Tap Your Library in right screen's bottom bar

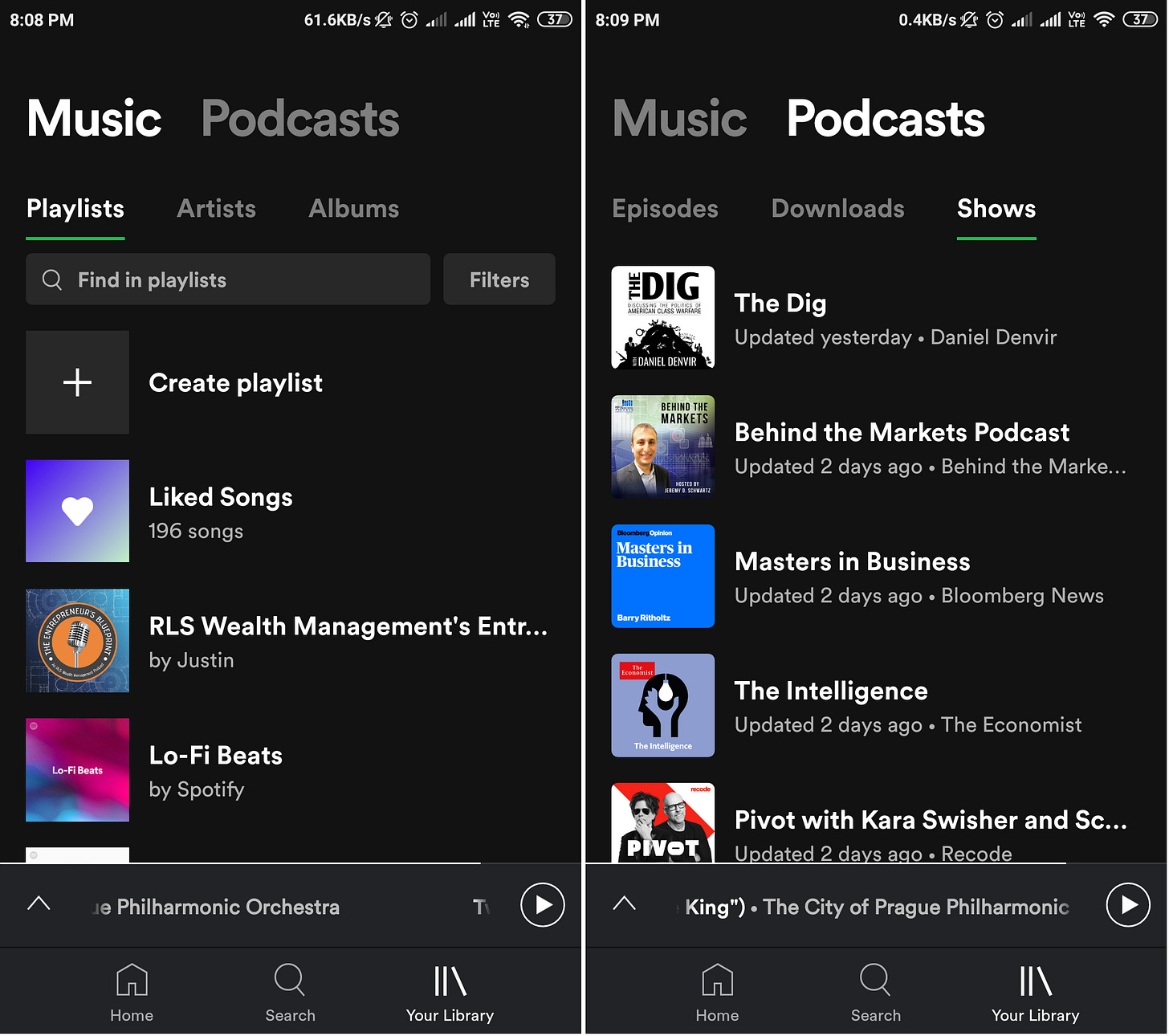1035,993
